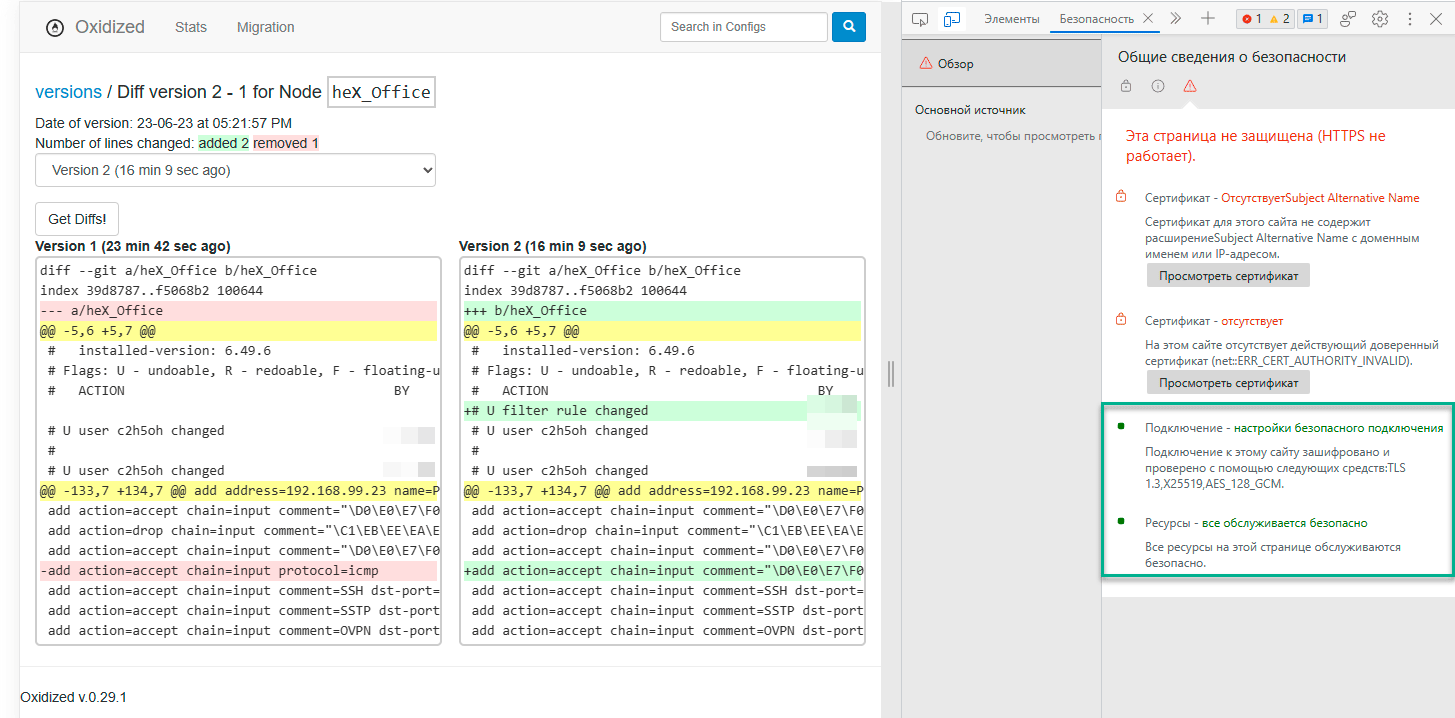
Task: Click the info circle security icon
Action: coord(1158,86)
